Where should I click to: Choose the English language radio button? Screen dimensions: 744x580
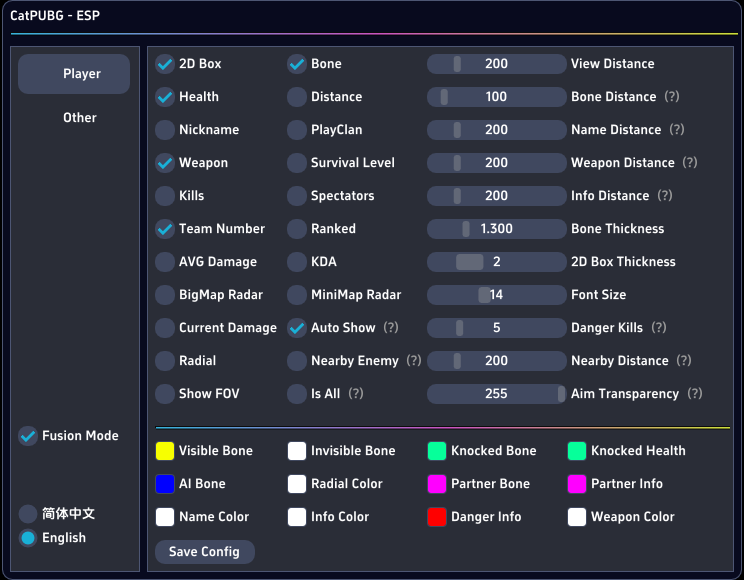tap(28, 538)
